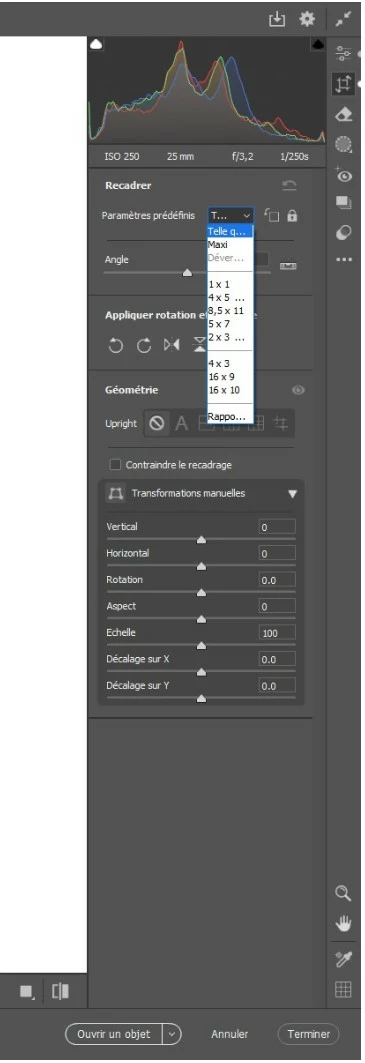Toggle the aspect ratio lock icon
This screenshot has height=1063, width=365.
(x=292, y=216)
